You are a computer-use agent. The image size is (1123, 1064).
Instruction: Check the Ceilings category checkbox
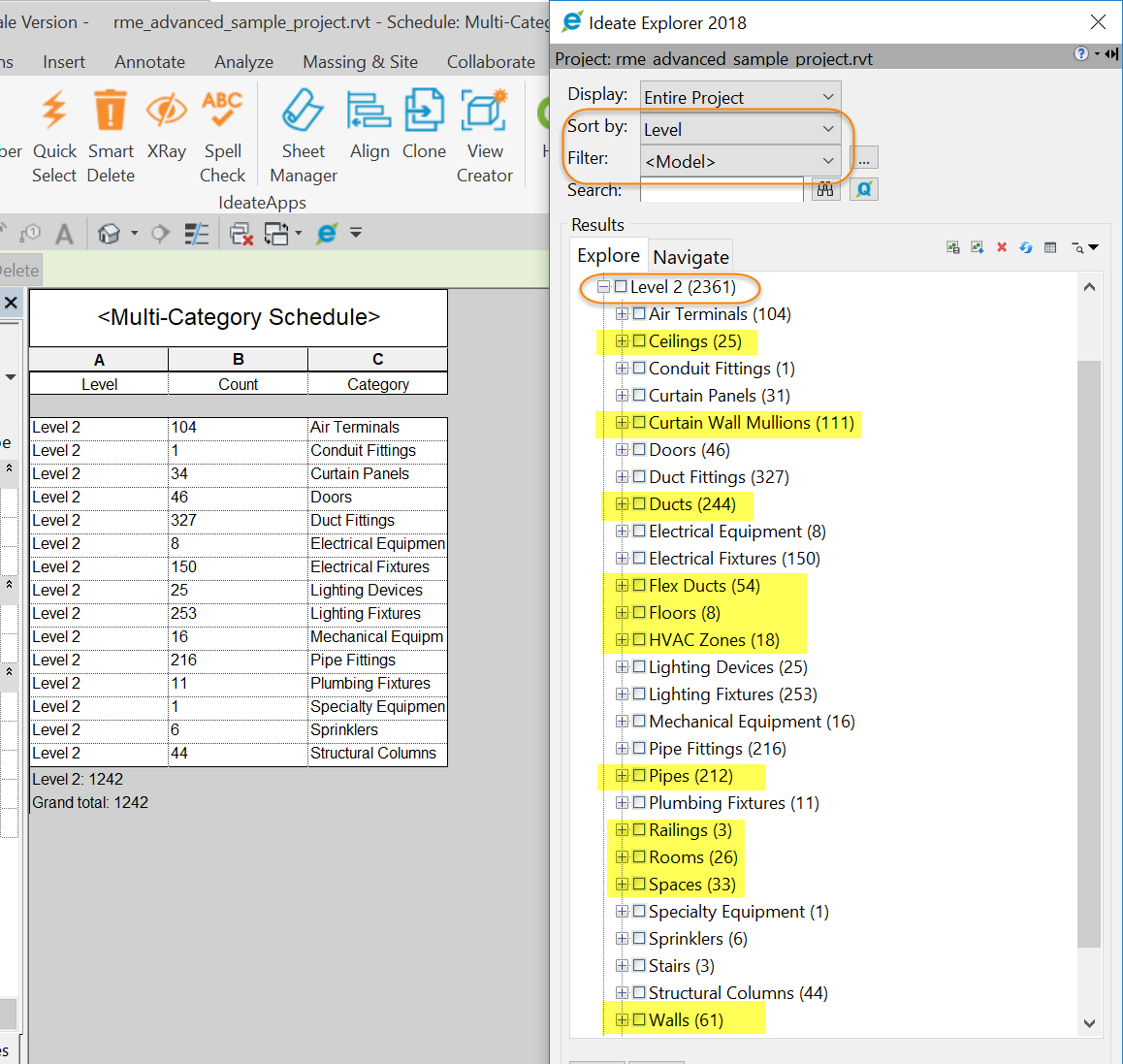(637, 341)
